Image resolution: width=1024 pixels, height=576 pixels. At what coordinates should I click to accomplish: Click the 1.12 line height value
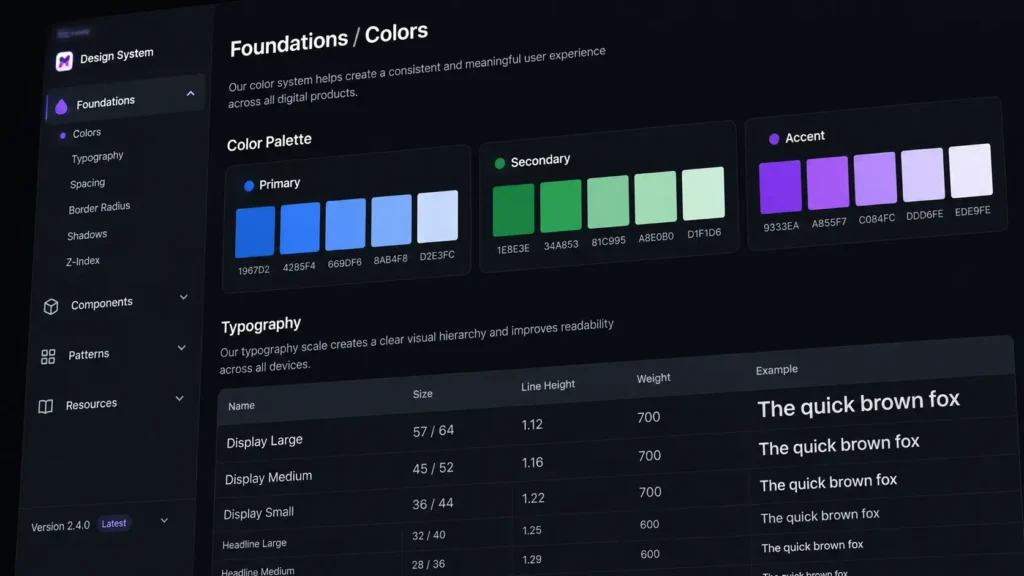532,425
